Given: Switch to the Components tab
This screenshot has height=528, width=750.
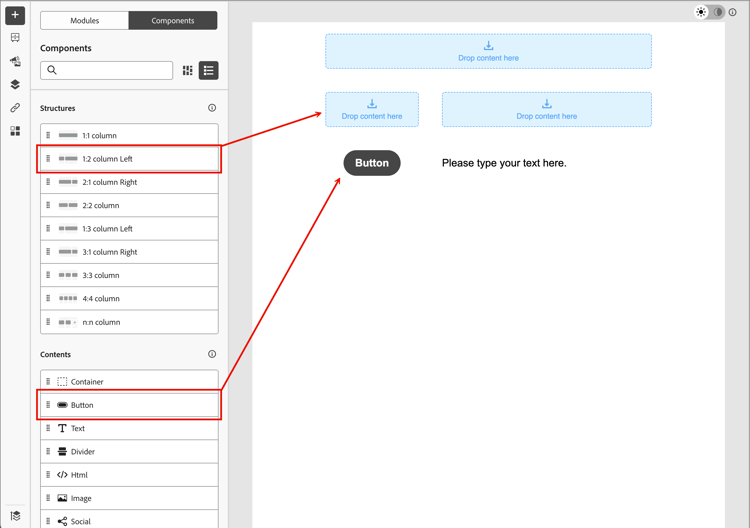Looking at the screenshot, I should pos(173,21).
